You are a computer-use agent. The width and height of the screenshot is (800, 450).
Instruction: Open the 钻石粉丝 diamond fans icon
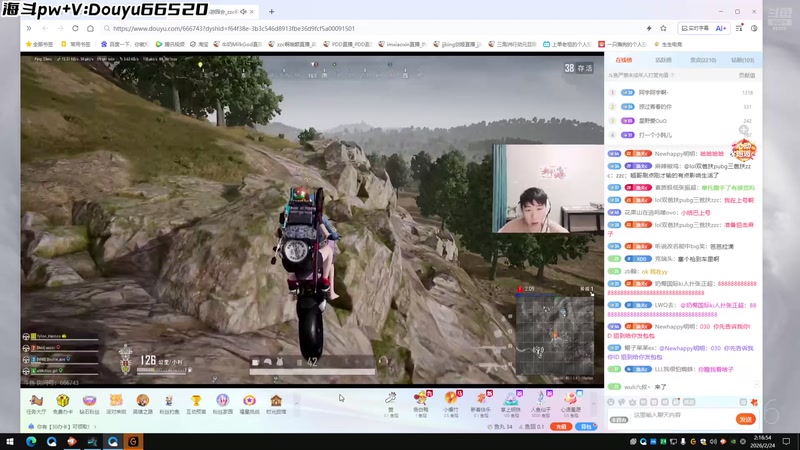(x=89, y=403)
